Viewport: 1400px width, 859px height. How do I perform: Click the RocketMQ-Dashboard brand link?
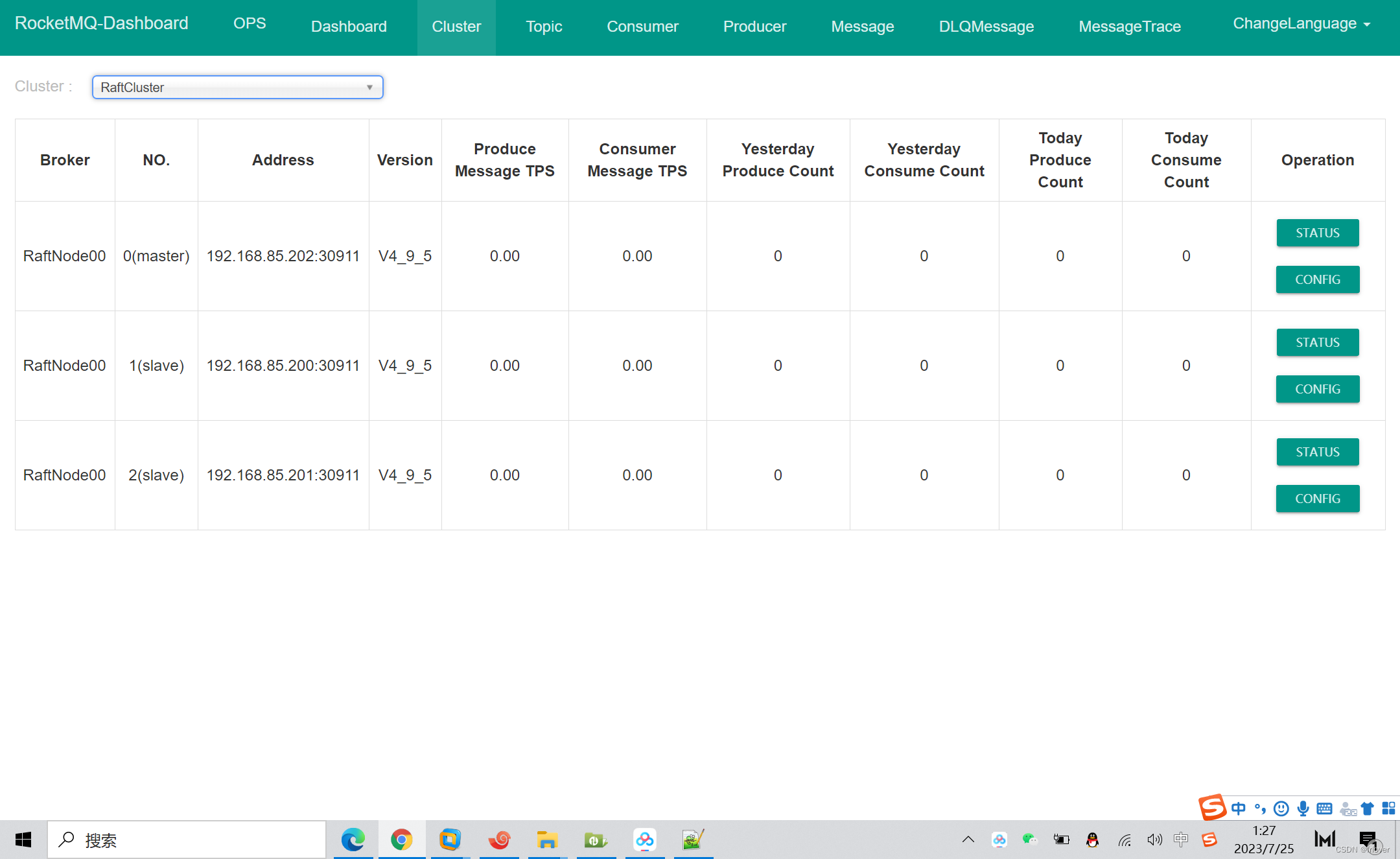pos(102,23)
